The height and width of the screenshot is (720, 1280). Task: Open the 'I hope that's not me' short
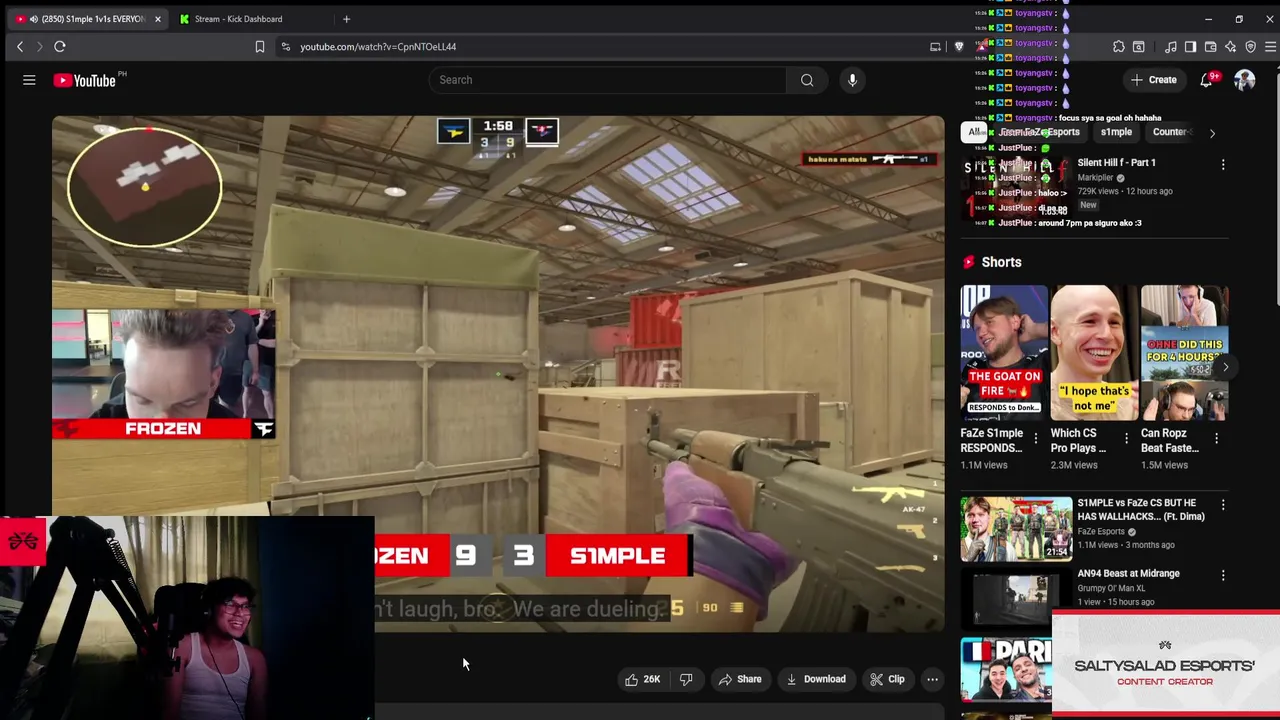point(1094,353)
